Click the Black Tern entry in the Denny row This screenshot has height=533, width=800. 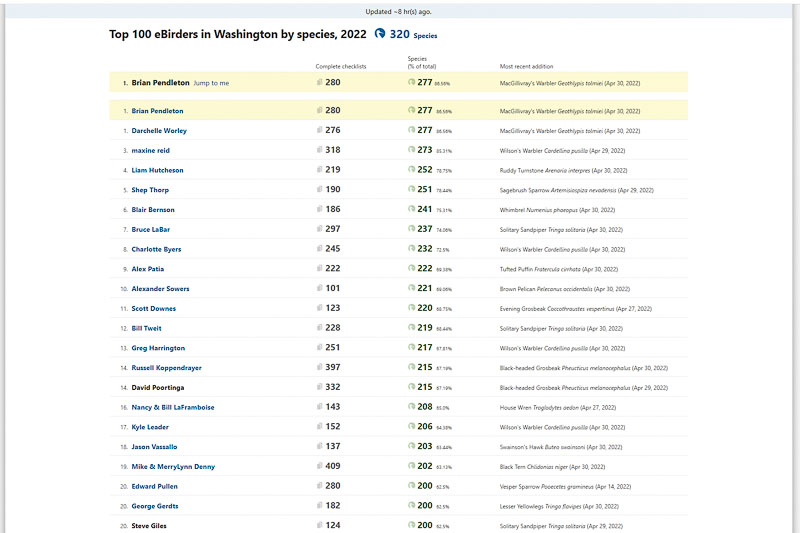[552, 467]
